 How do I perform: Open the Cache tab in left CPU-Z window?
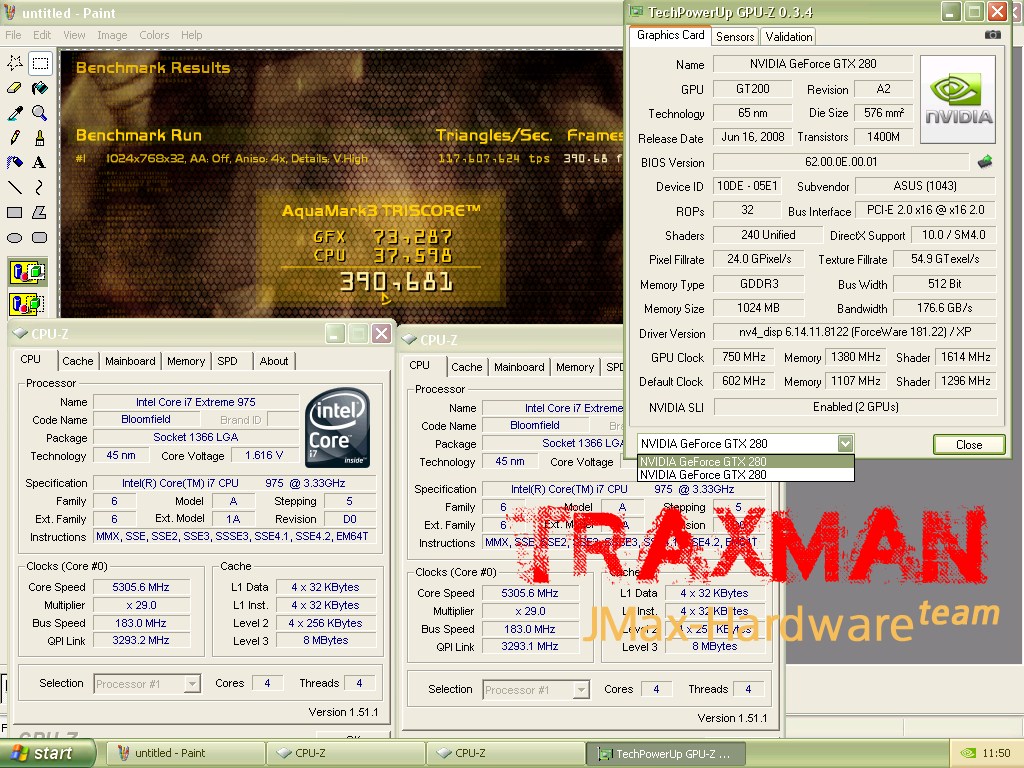pos(78,361)
